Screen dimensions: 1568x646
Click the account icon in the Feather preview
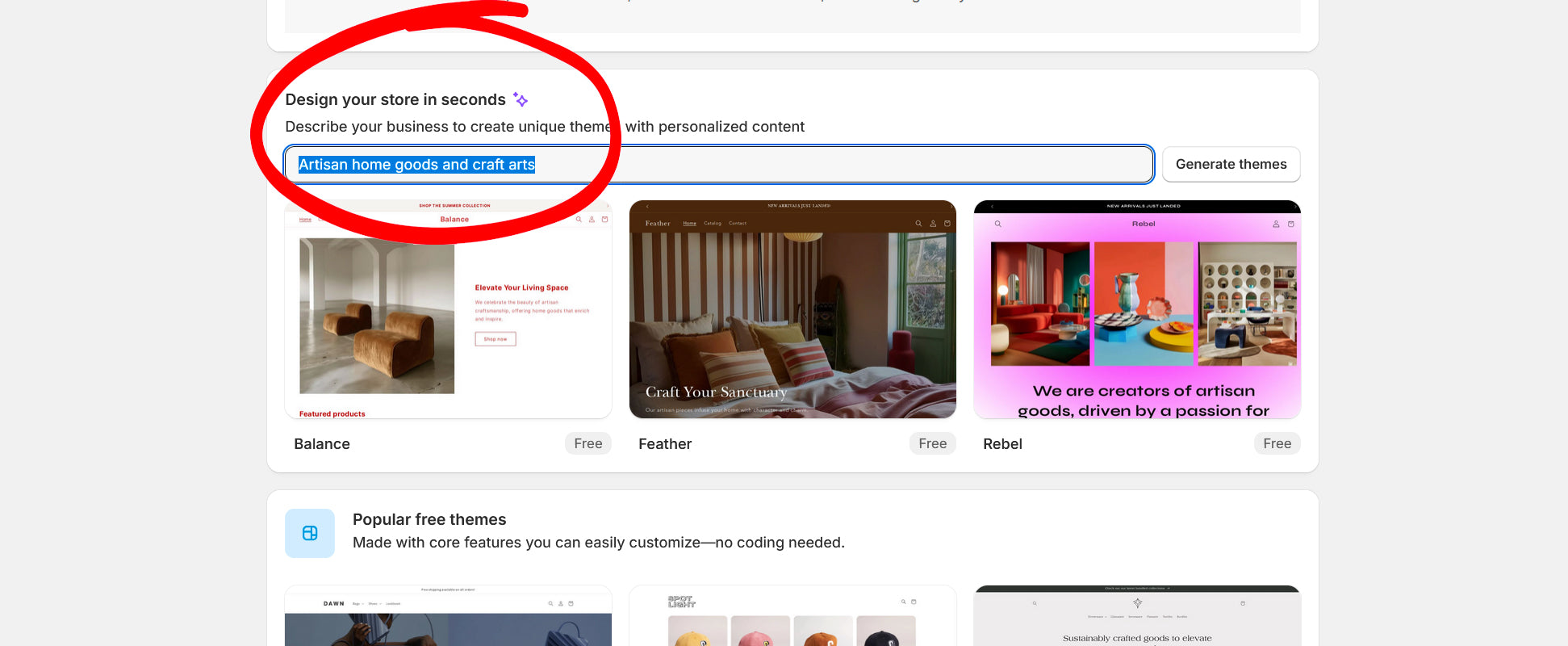(x=933, y=224)
